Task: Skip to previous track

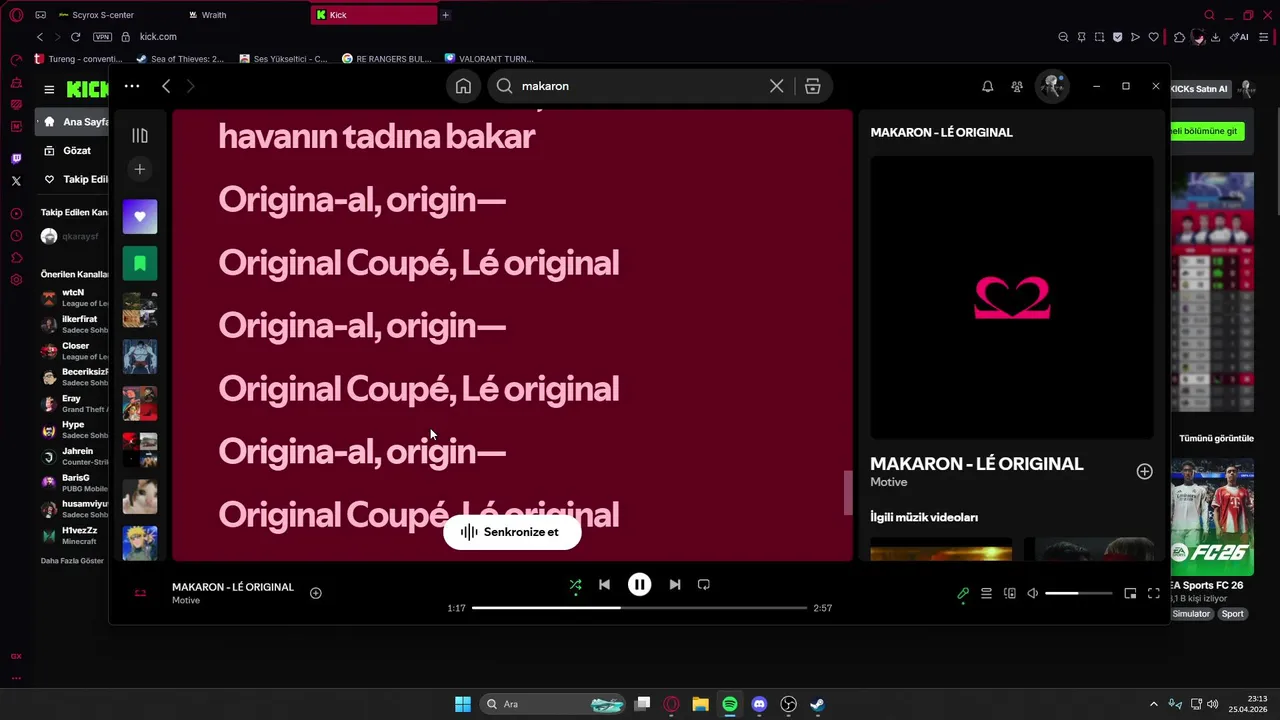Action: [x=604, y=585]
